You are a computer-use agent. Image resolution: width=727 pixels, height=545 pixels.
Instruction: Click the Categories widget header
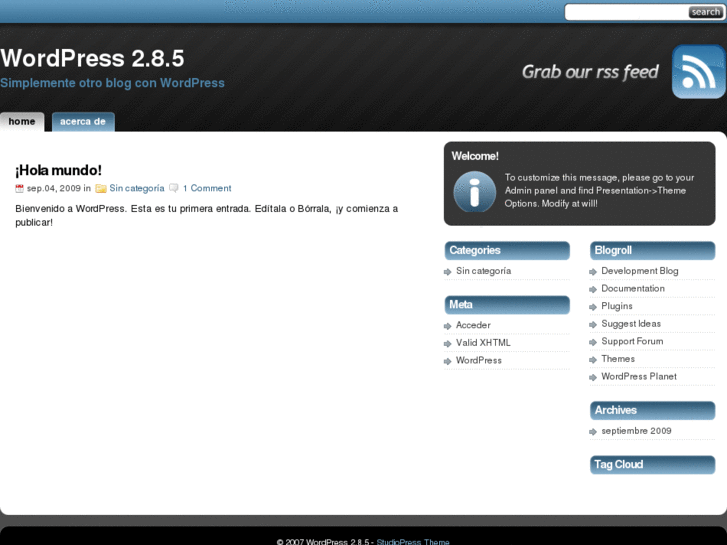[507, 250]
